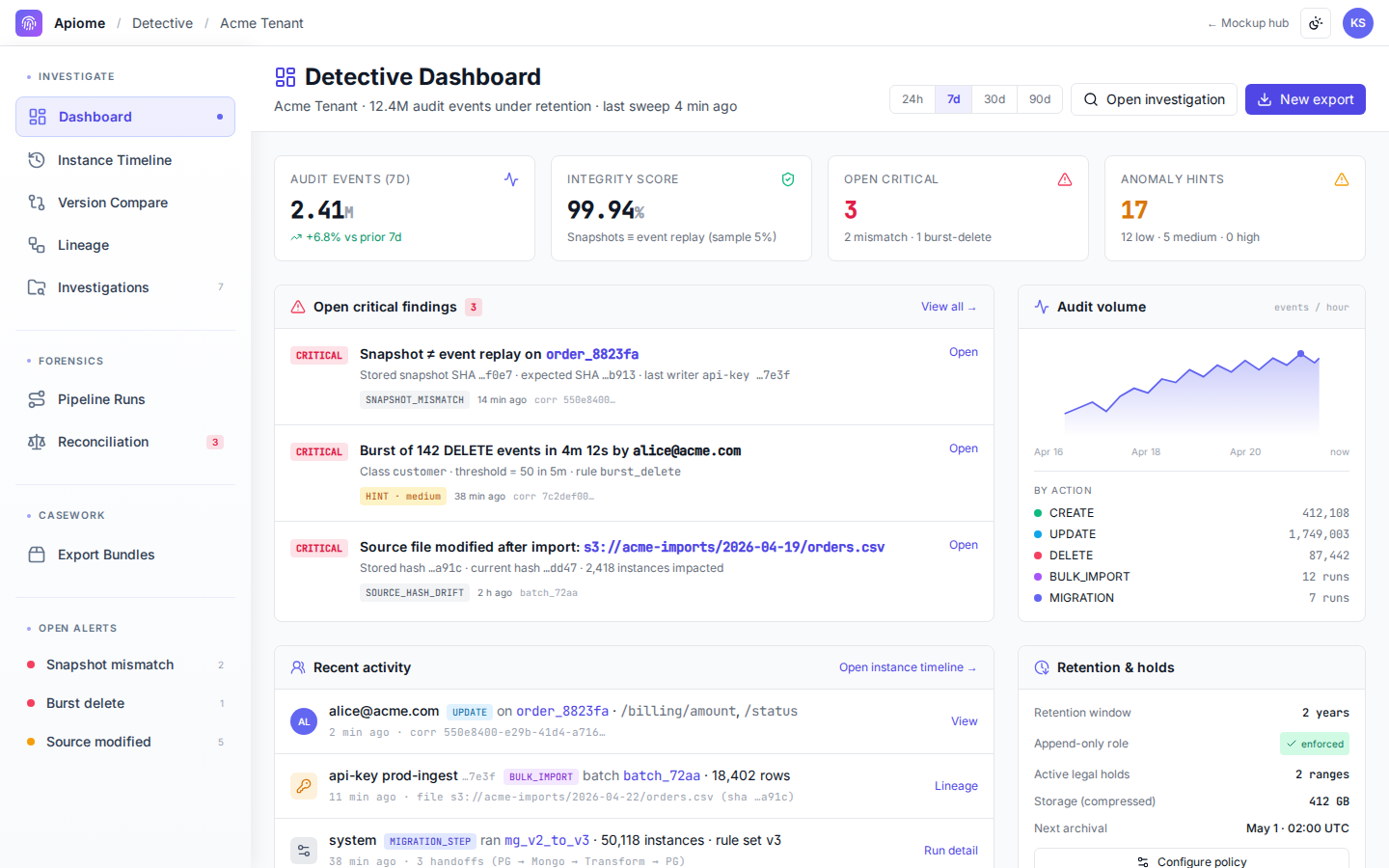Click the Lineage icon in sidebar
This screenshot has height=868, width=1389.
coord(37,245)
